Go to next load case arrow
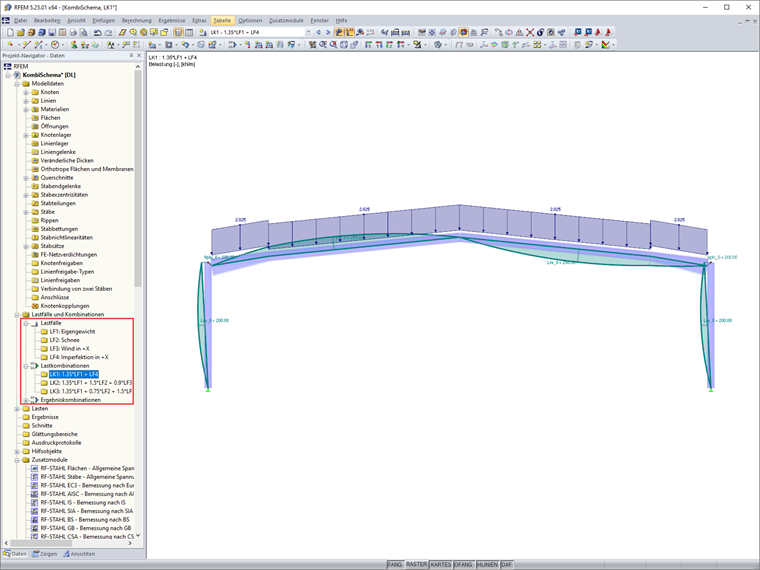The image size is (760, 570). click(x=328, y=32)
